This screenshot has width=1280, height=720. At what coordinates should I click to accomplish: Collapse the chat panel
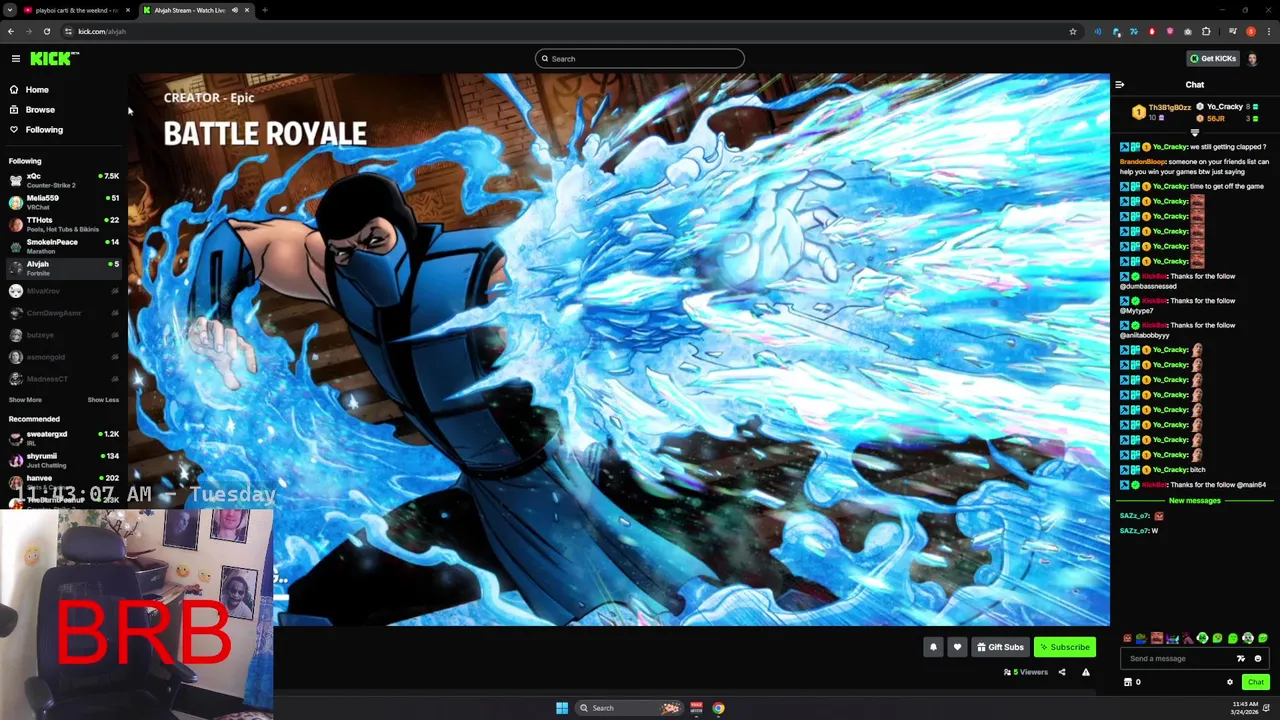[1119, 85]
